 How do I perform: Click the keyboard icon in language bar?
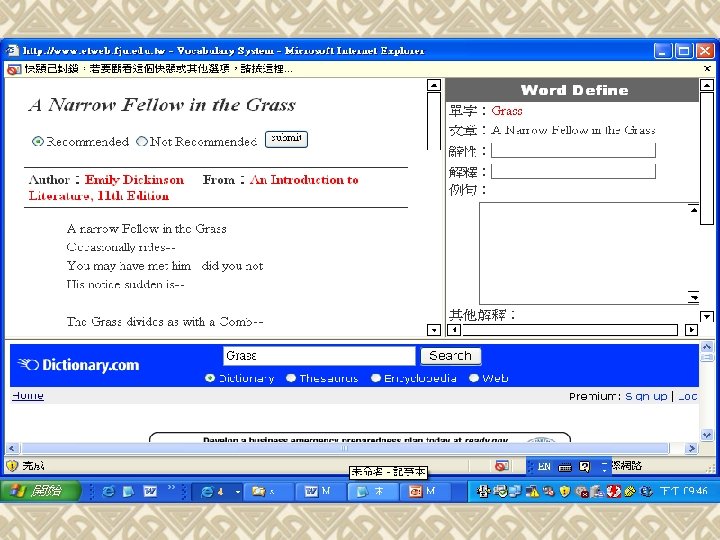pyautogui.click(x=565, y=467)
